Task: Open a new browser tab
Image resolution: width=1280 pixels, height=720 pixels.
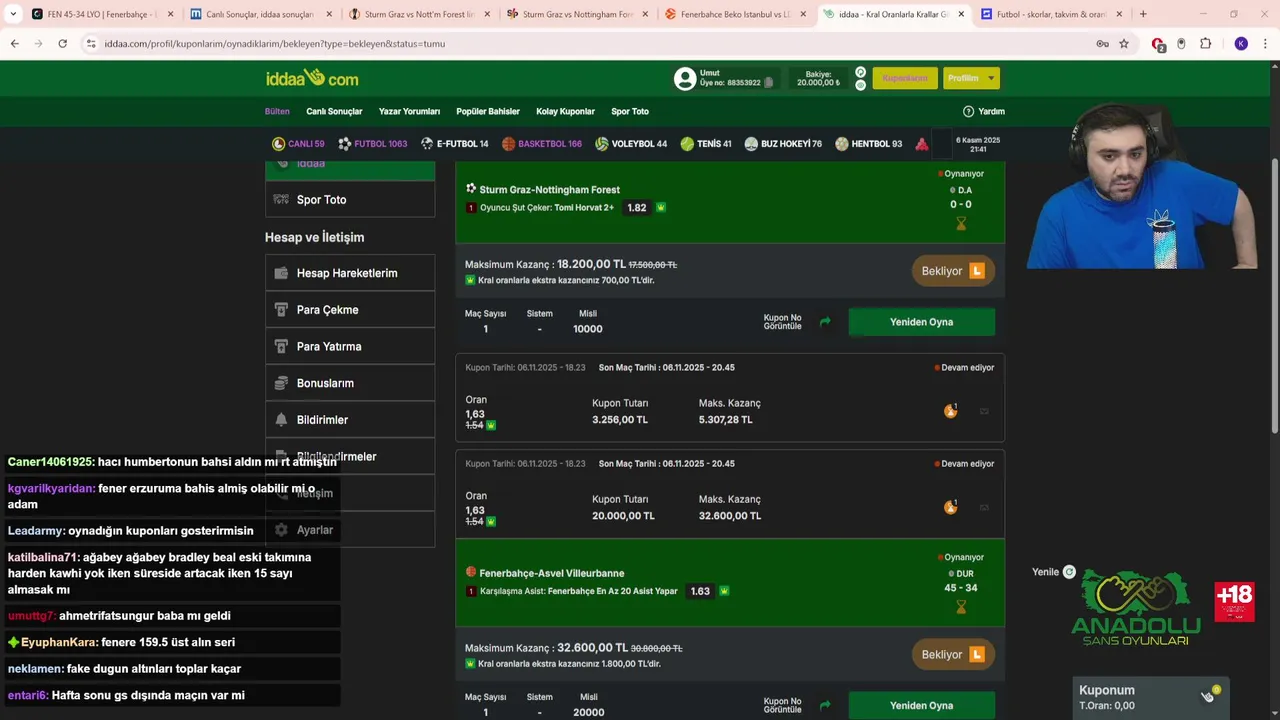Action: [x=1143, y=14]
